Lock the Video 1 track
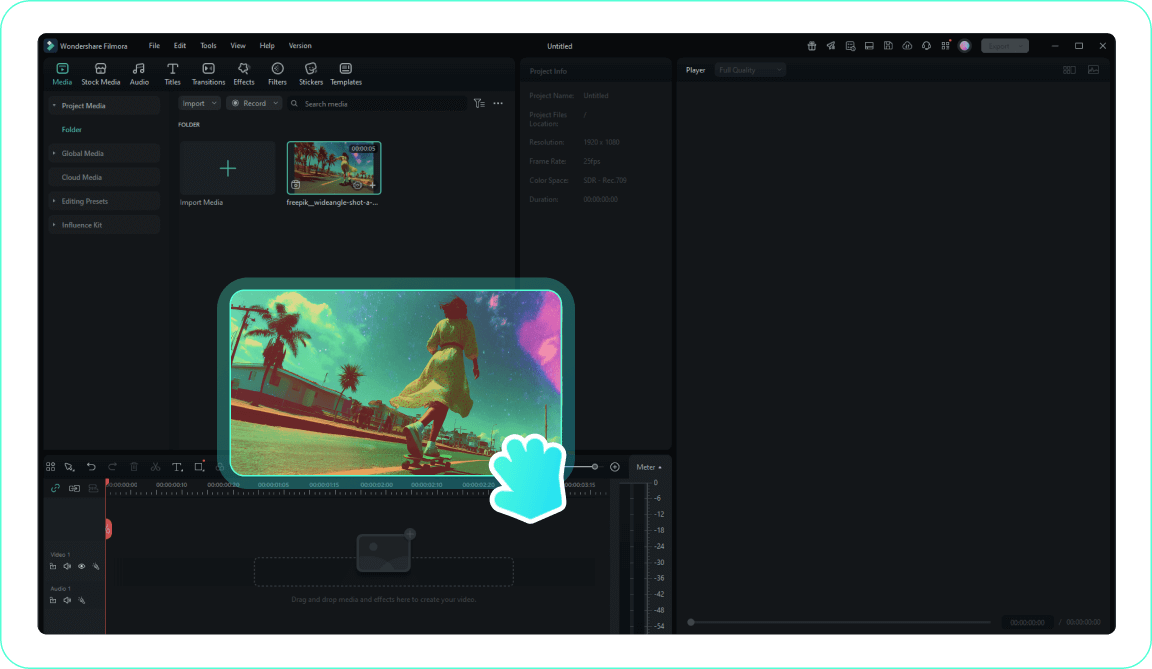The image size is (1152, 669). point(53,566)
